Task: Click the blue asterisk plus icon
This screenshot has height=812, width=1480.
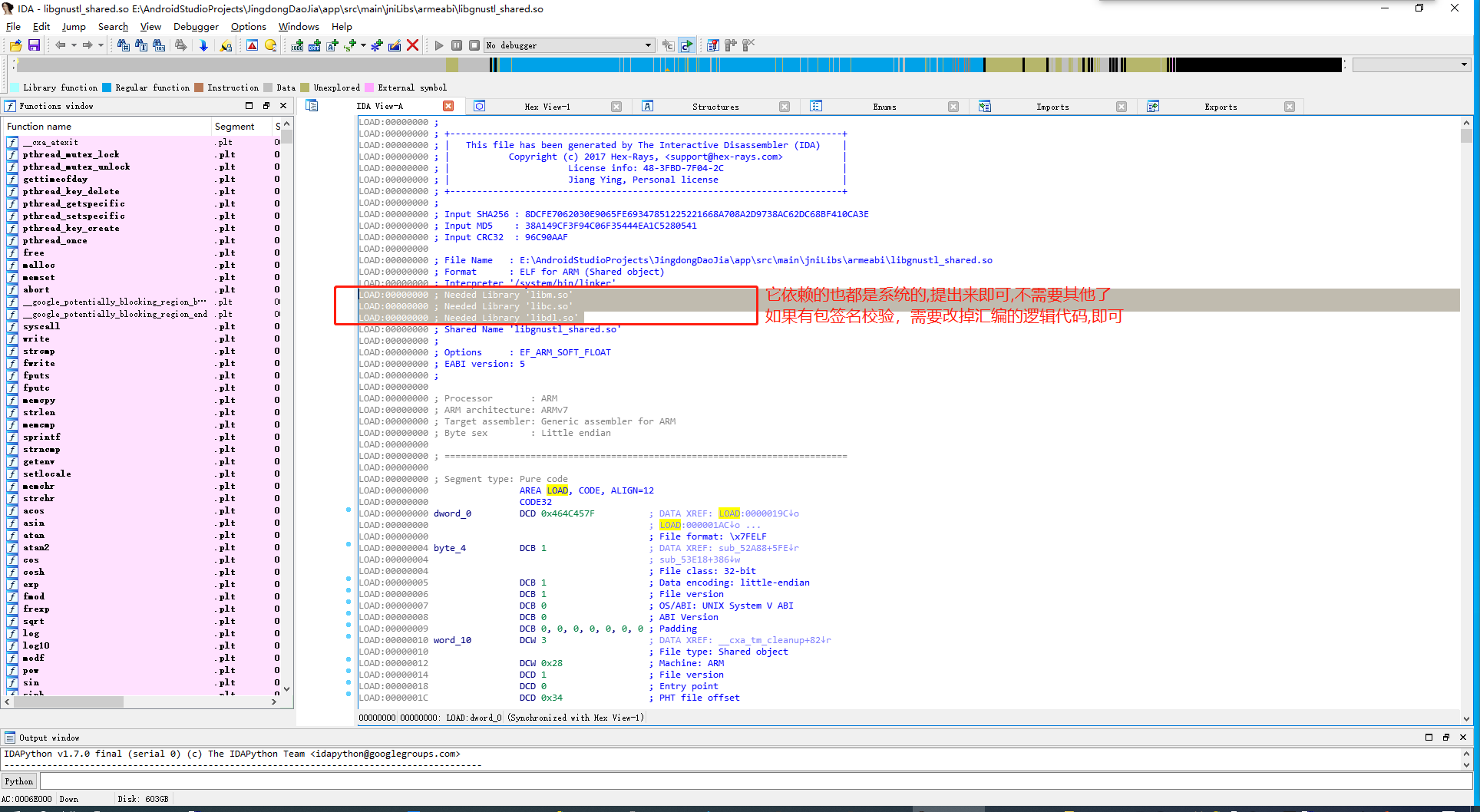Action: [377, 45]
